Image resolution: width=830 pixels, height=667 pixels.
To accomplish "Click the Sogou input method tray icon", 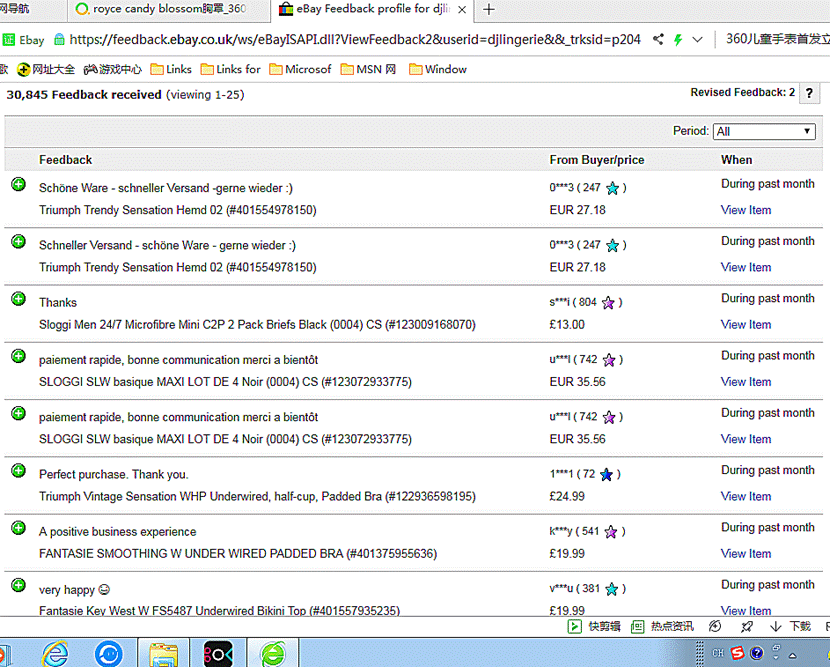I will point(736,653).
